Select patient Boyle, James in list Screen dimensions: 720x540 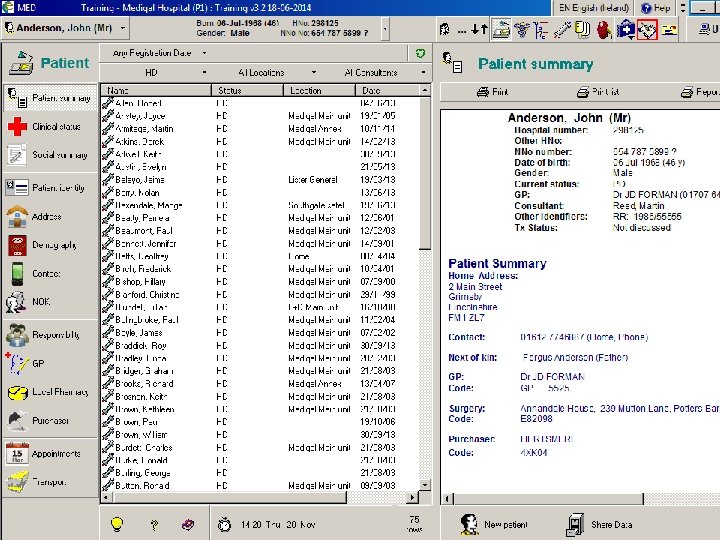point(259,332)
